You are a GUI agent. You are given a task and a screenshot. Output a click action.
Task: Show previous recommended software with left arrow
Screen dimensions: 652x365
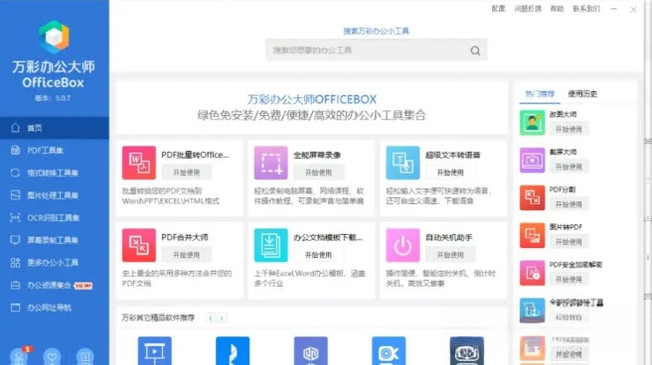[211, 318]
